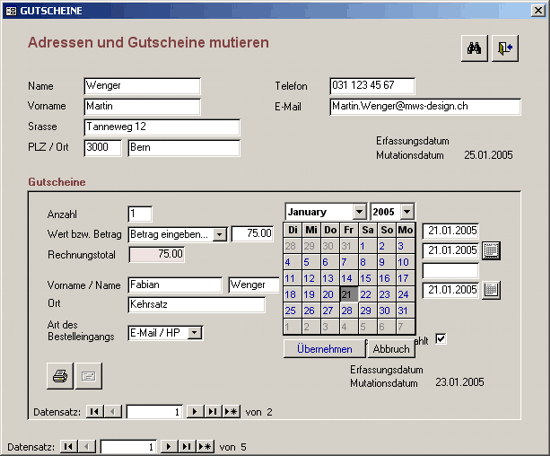Image resolution: width=550 pixels, height=457 pixels.
Task: Click the Telefon input field
Action: [372, 86]
